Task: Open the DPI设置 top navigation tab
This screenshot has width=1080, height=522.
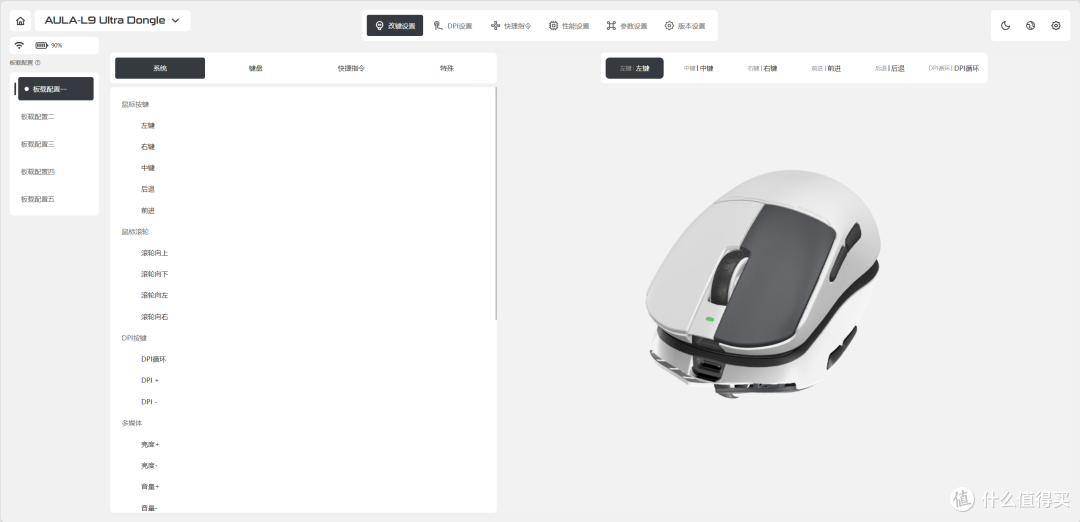Action: pos(453,25)
